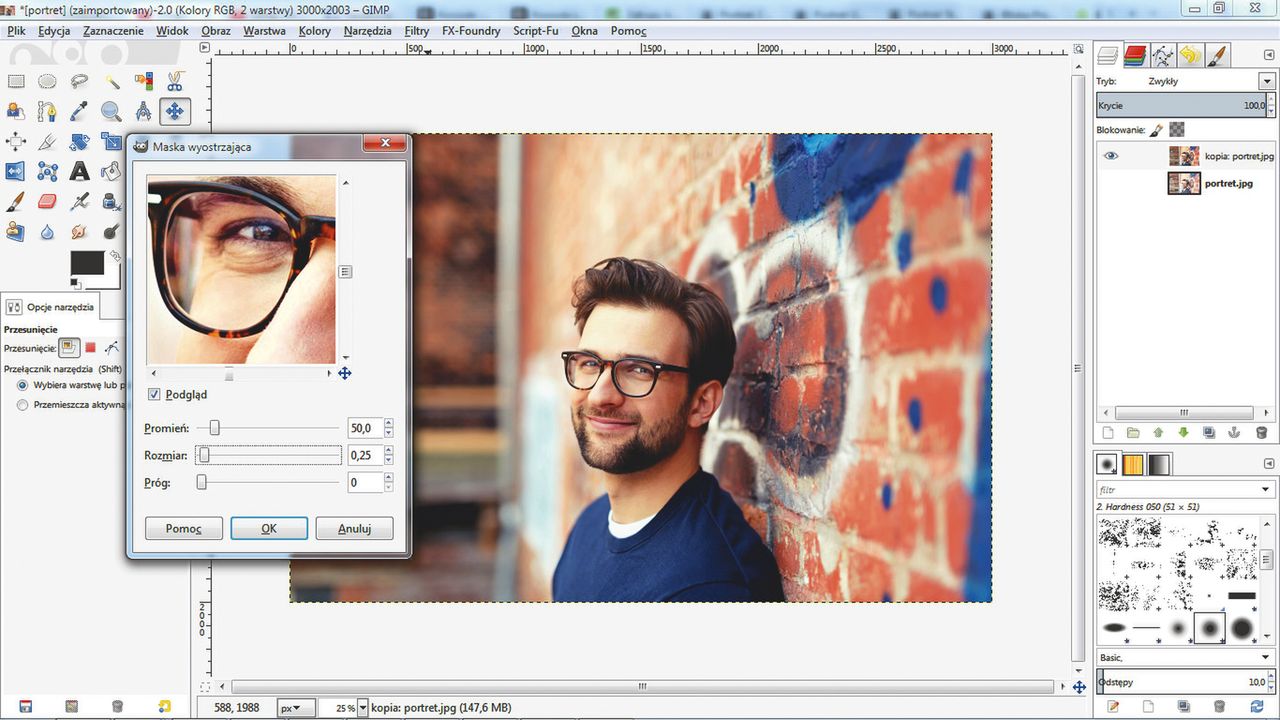
Task: Select the Move tool
Action: click(x=175, y=111)
